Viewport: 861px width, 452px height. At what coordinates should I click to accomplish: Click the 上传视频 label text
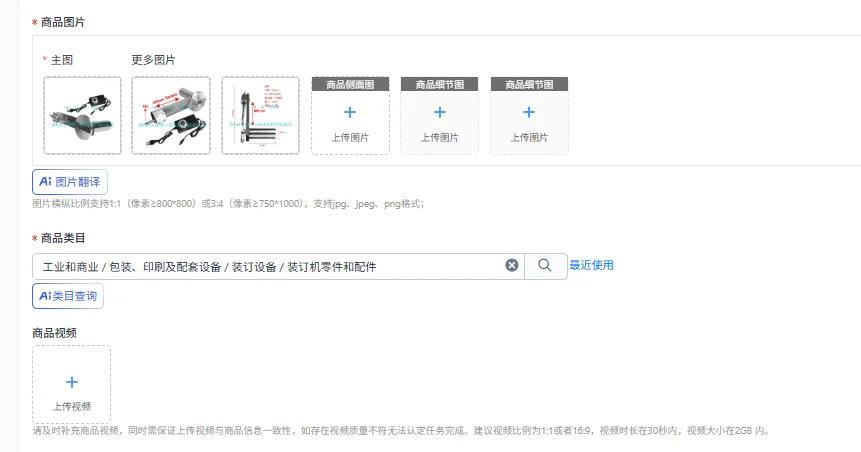pos(72,406)
